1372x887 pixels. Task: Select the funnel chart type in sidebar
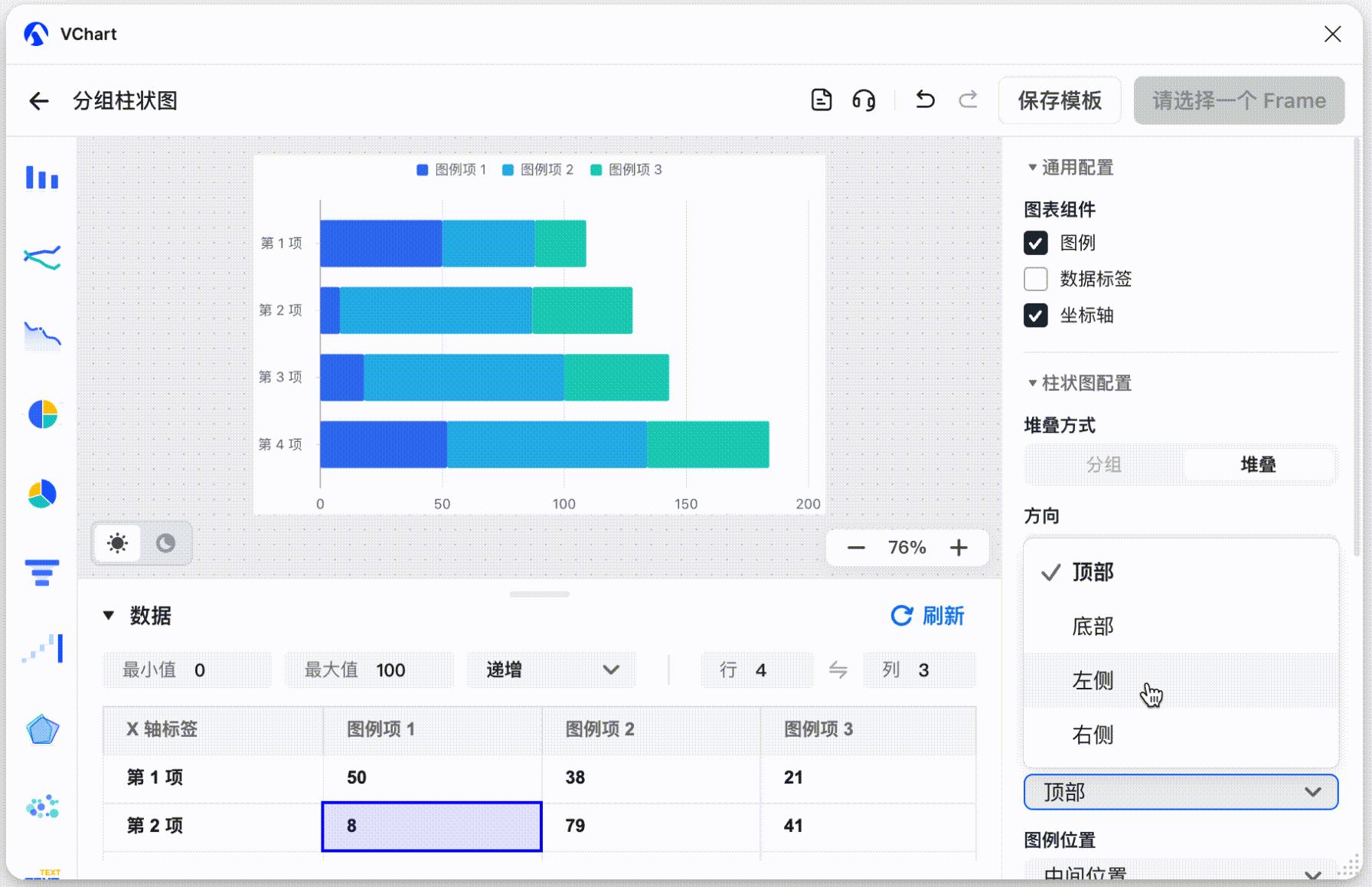(x=42, y=573)
